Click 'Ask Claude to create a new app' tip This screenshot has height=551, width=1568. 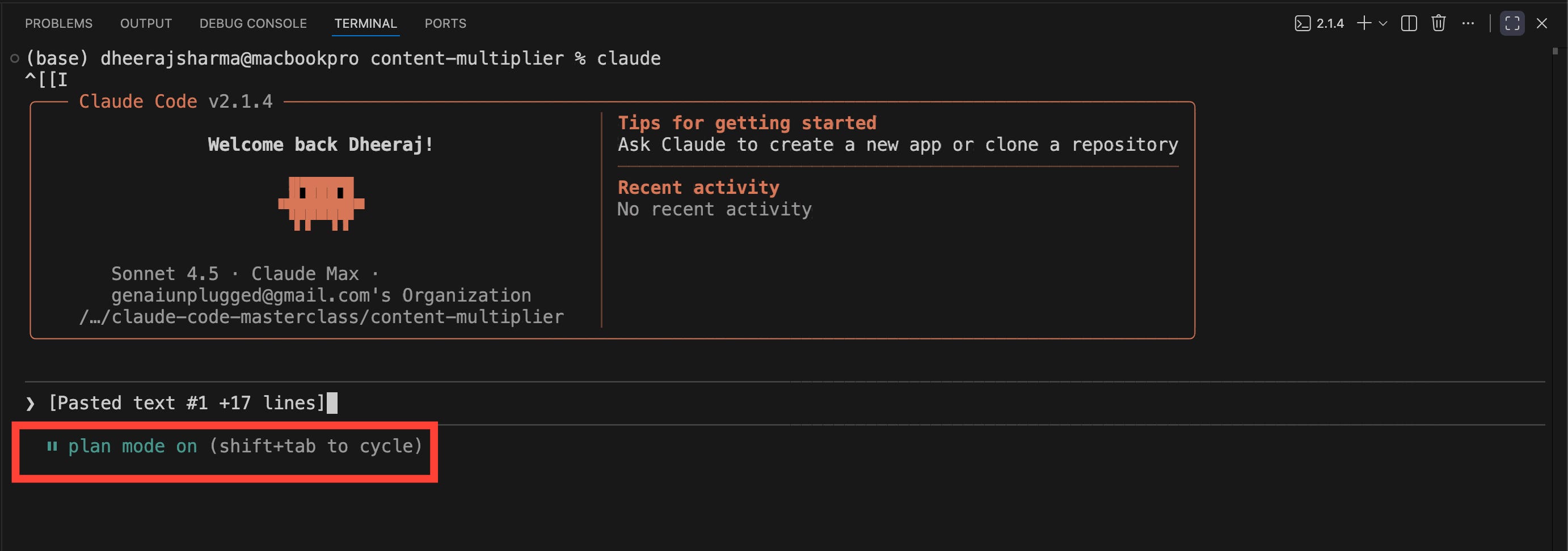tap(898, 145)
